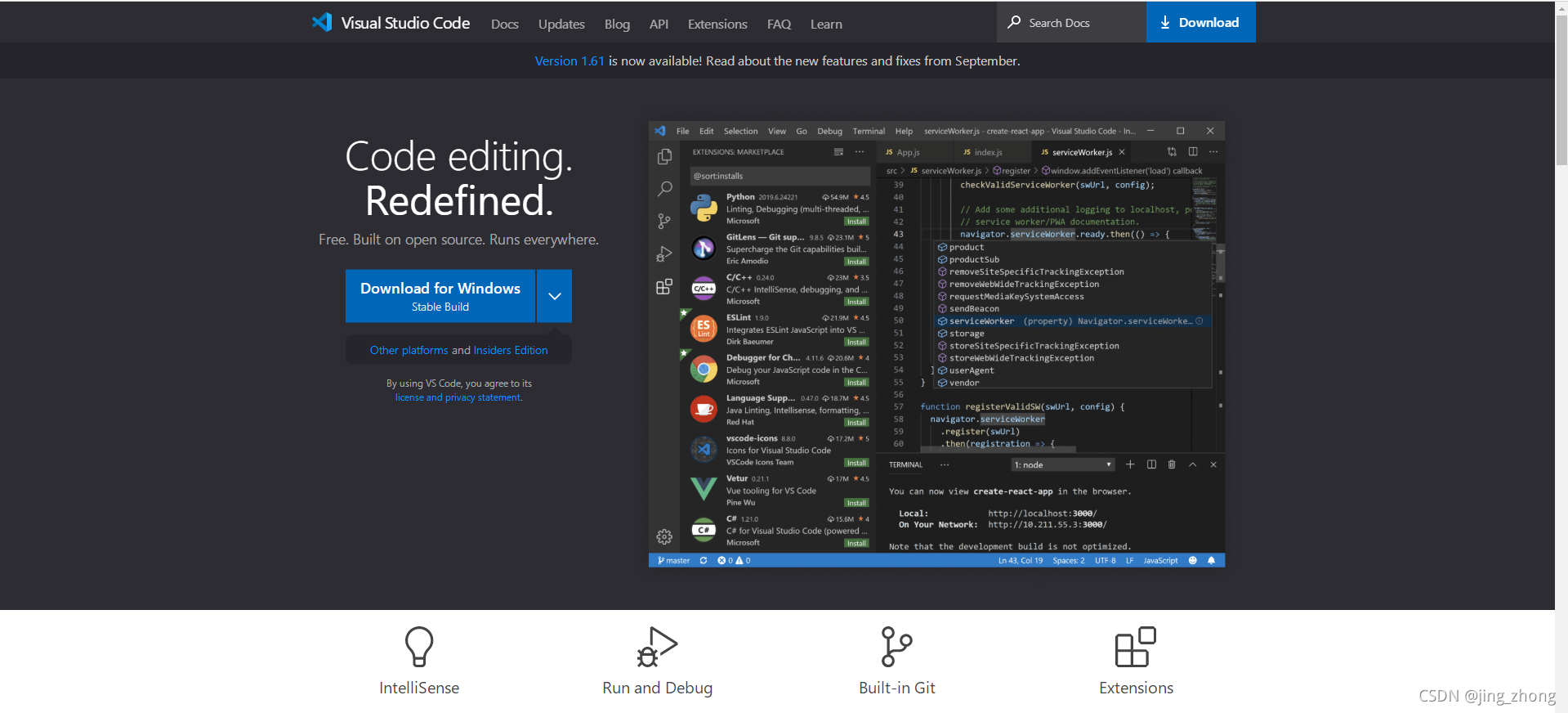Click the ESLint extension icon
This screenshot has height=713, width=1568.
coord(704,329)
